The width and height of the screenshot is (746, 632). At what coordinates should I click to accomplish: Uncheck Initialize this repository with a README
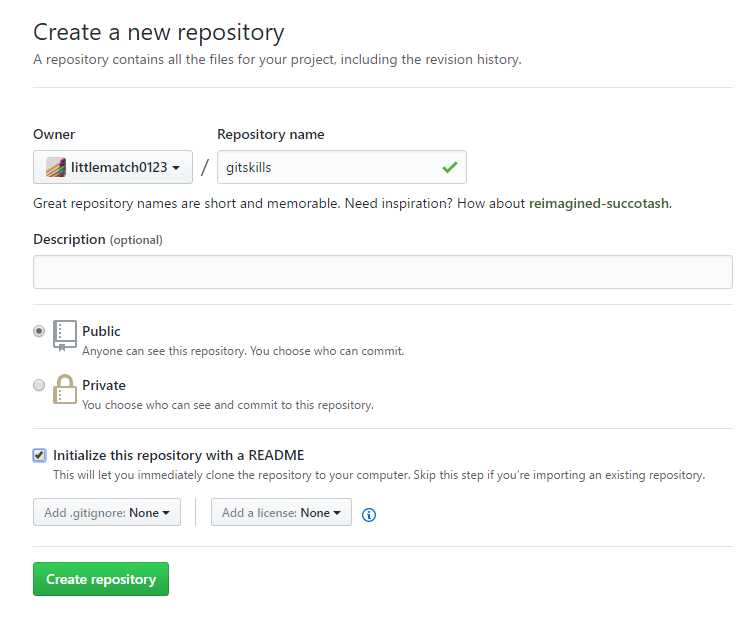(x=39, y=455)
